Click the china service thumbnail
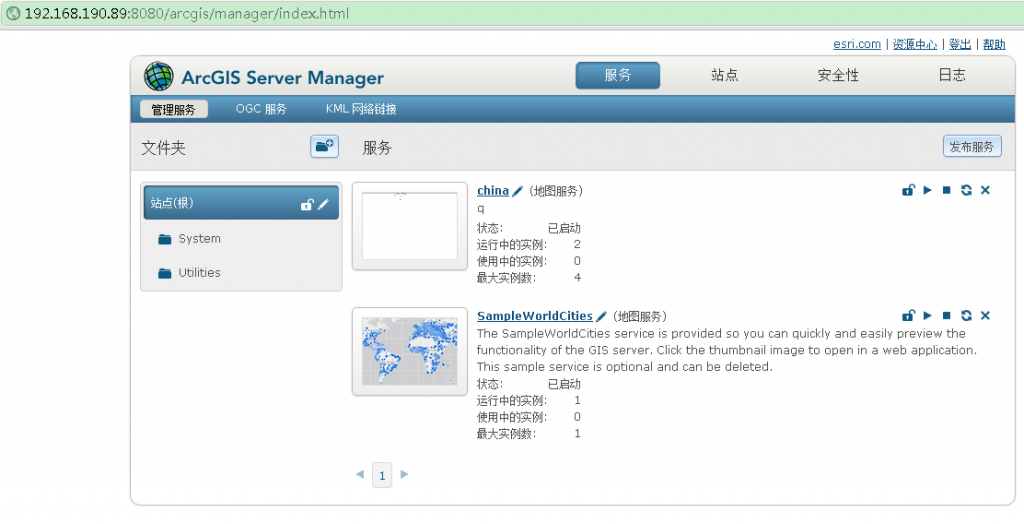The height and width of the screenshot is (524, 1024). [410, 226]
